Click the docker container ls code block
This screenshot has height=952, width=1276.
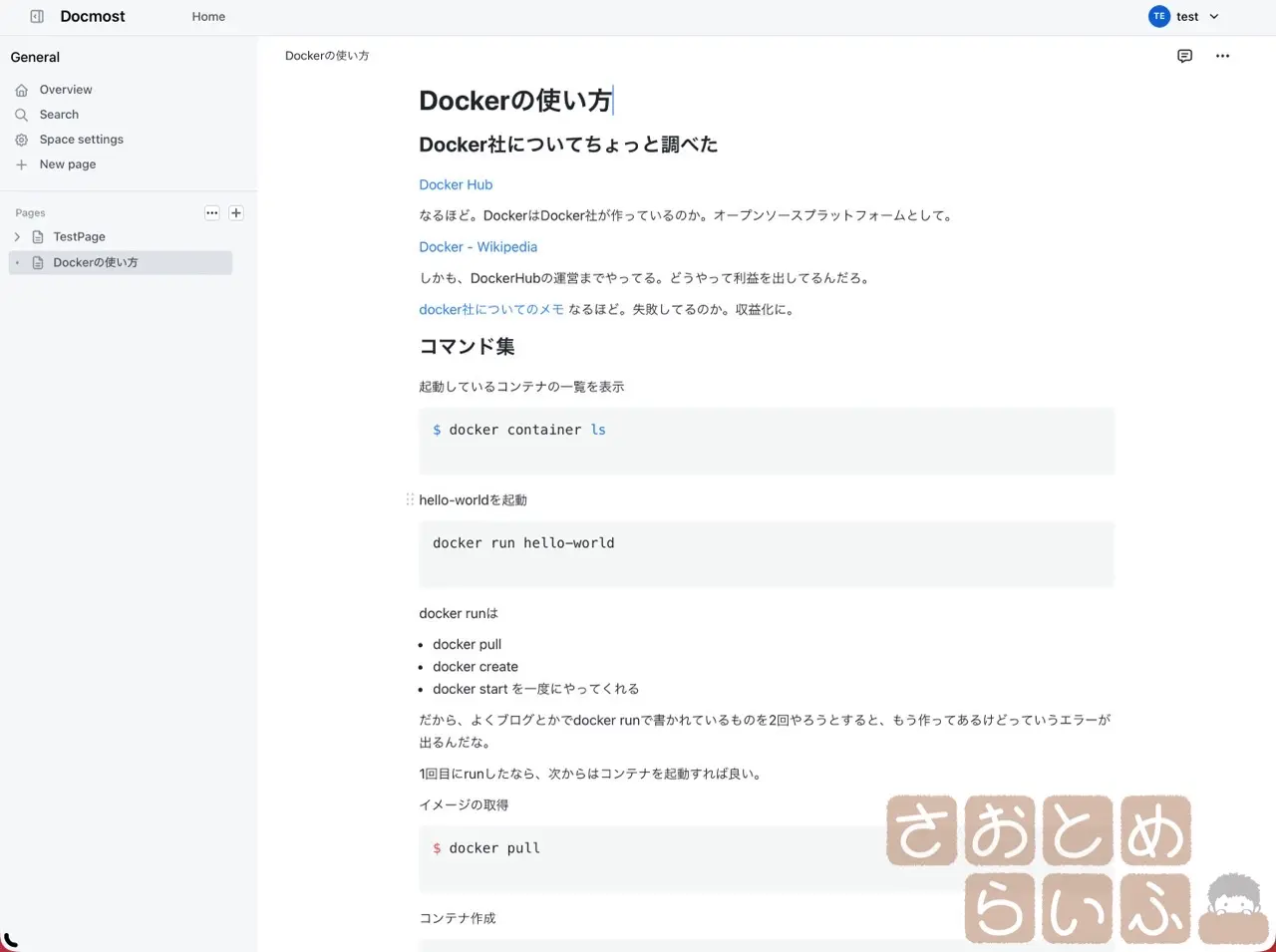point(766,441)
